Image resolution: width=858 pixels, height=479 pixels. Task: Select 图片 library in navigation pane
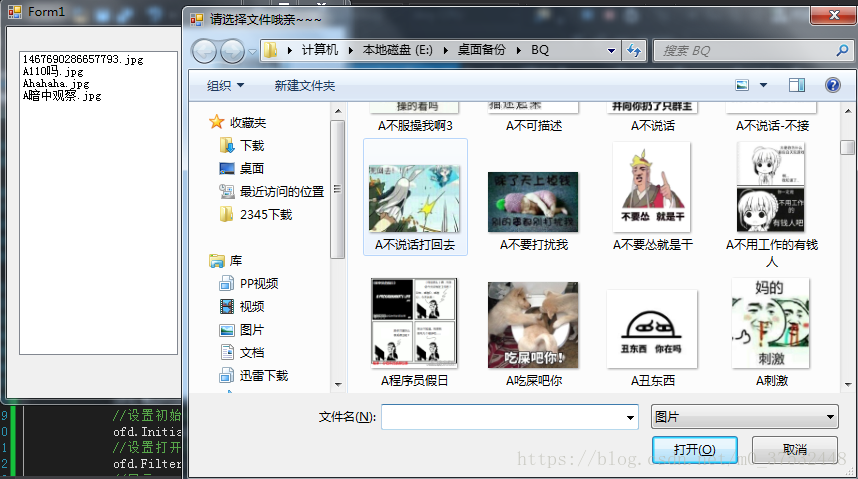(252, 330)
